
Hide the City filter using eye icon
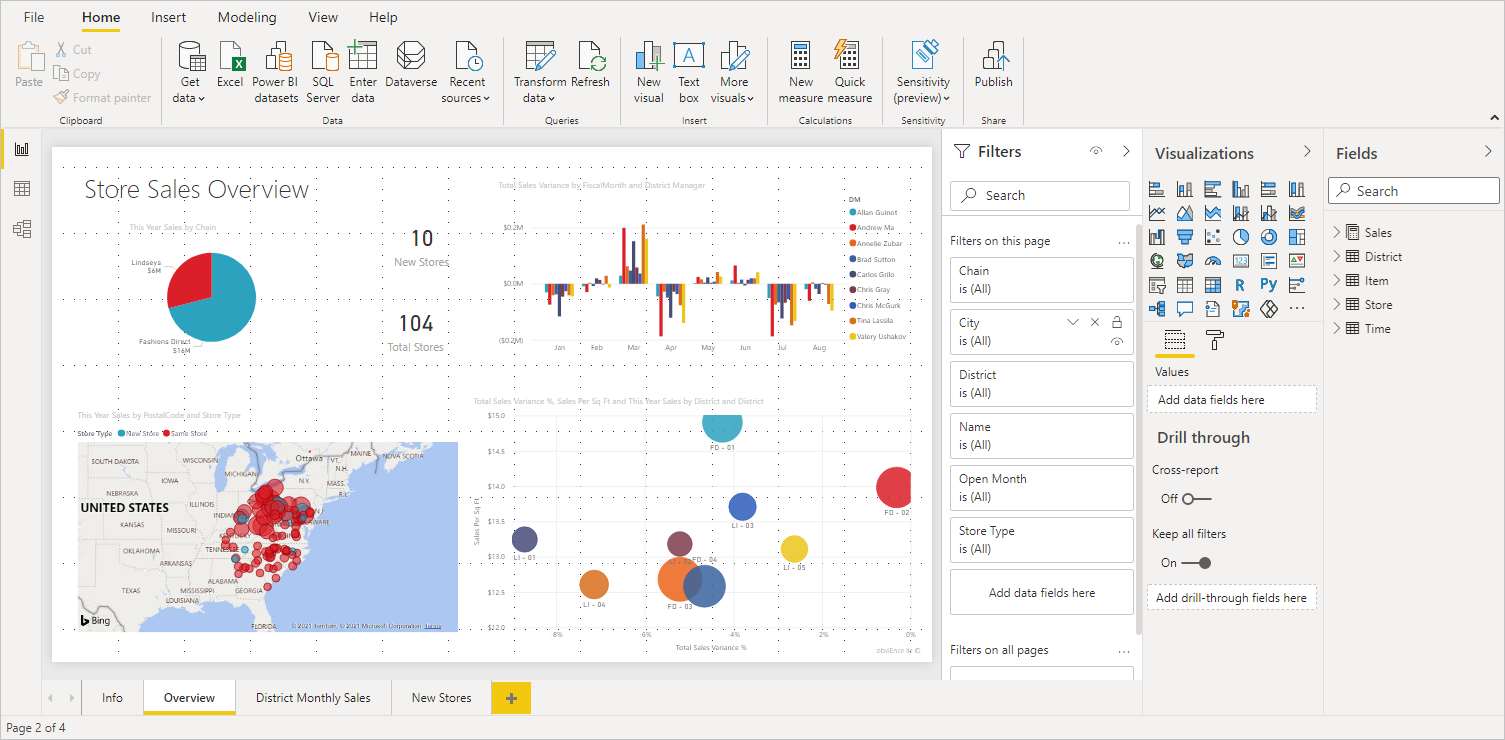pos(1117,341)
